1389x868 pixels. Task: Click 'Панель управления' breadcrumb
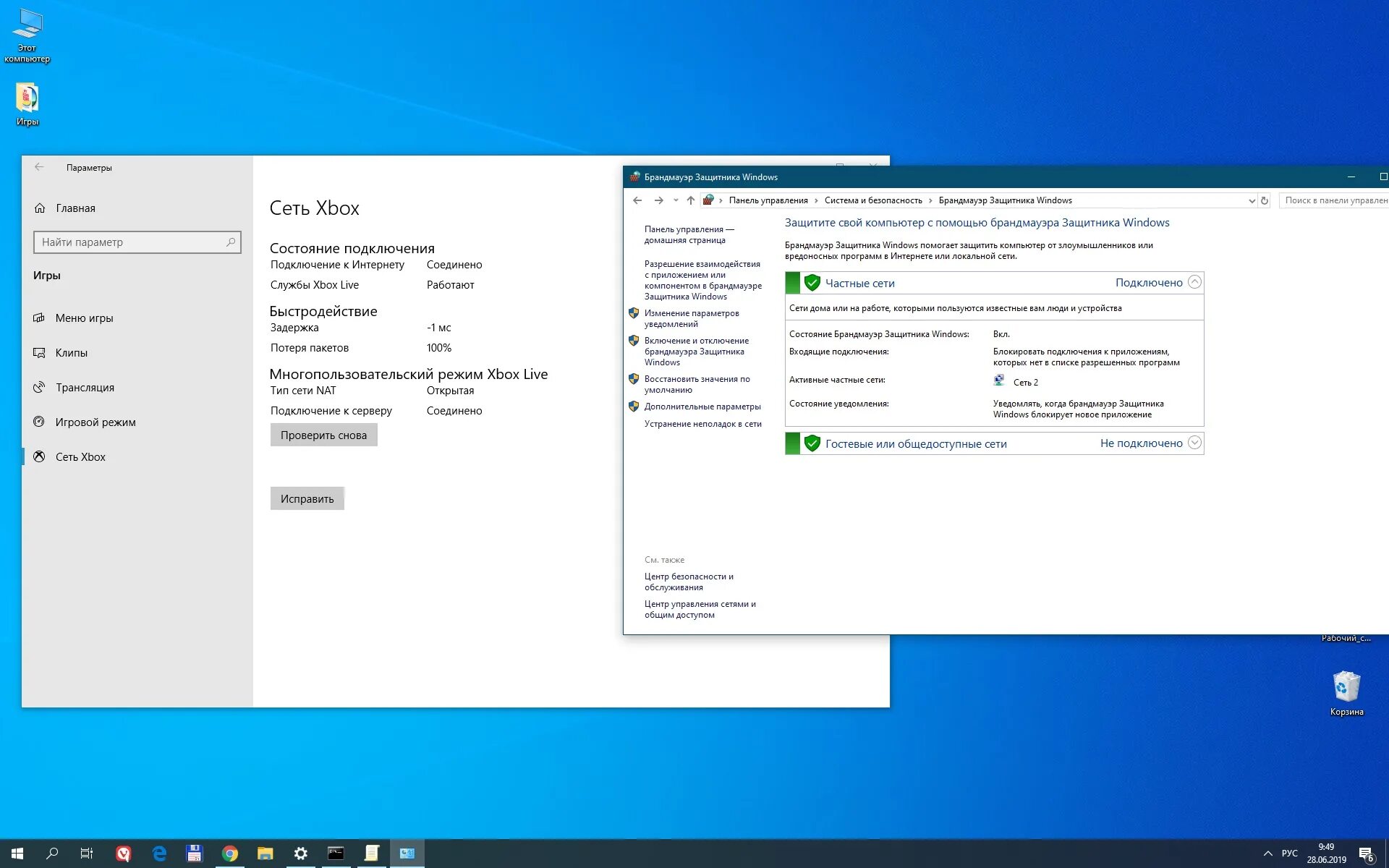pos(768,200)
